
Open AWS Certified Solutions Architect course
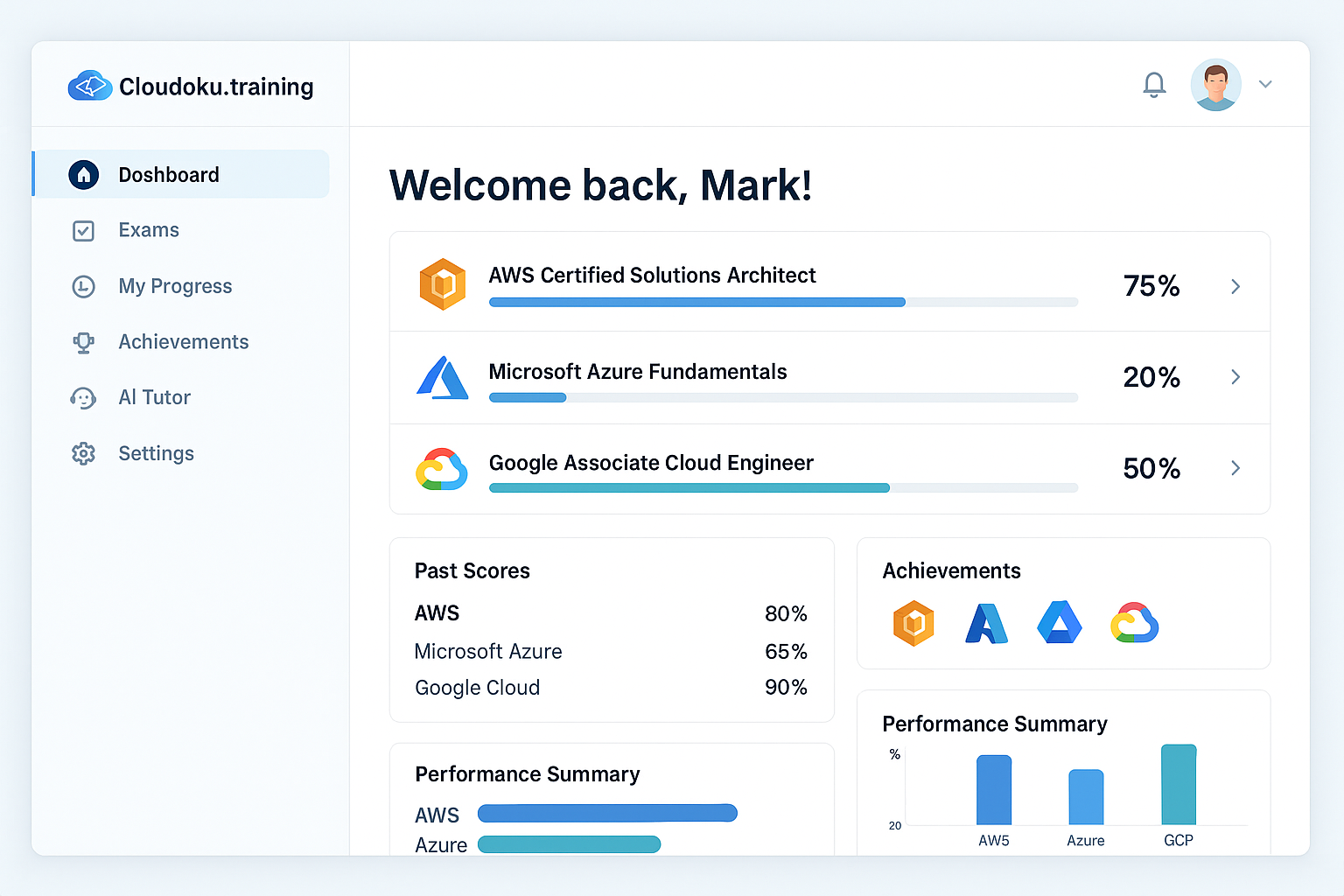[x=829, y=282]
